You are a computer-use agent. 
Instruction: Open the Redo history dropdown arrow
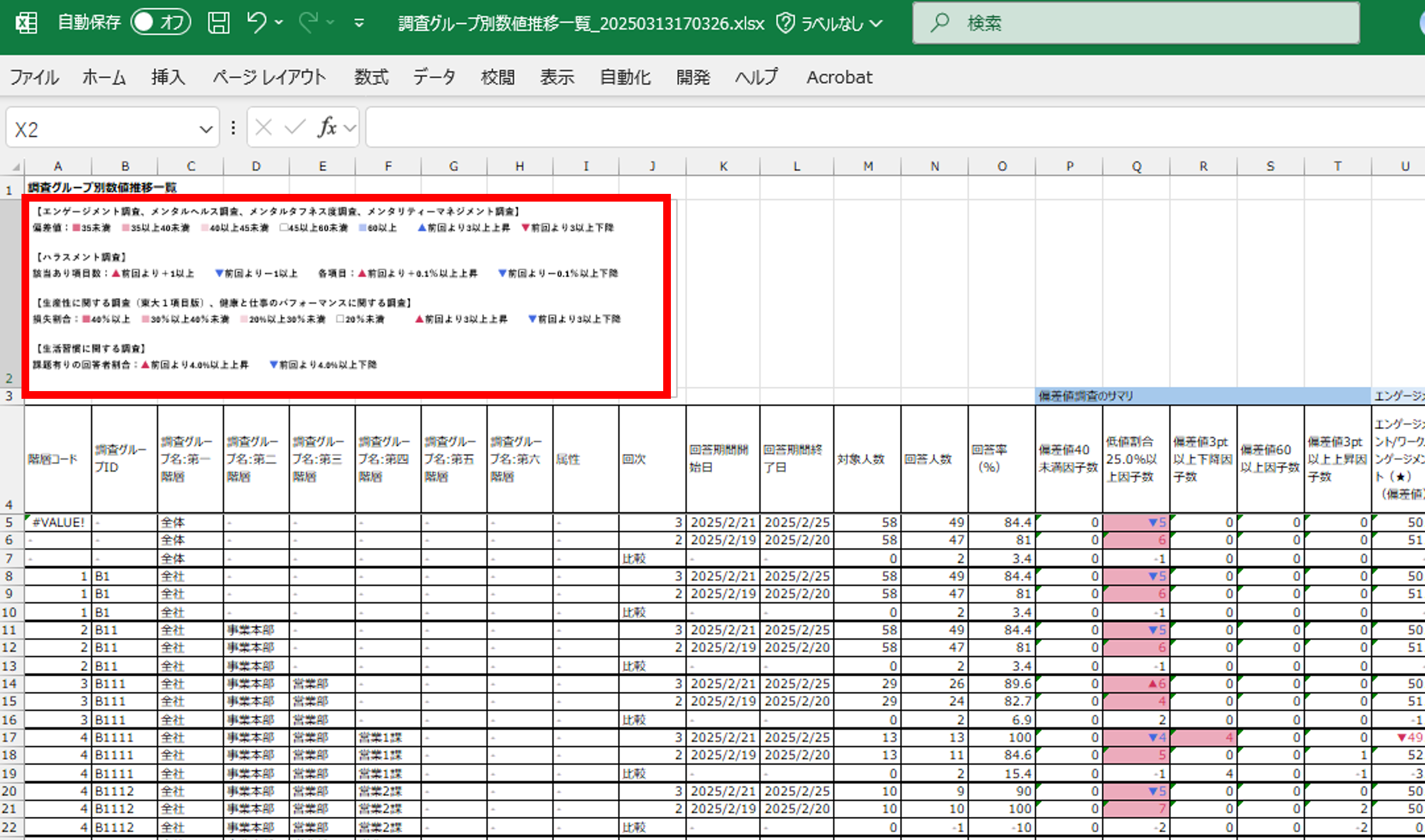click(330, 23)
